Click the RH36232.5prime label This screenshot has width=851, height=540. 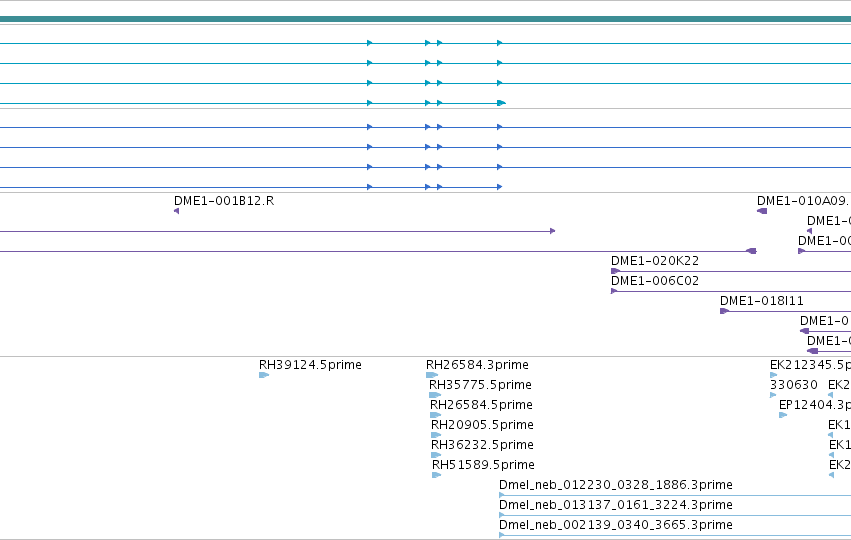[x=482, y=445]
